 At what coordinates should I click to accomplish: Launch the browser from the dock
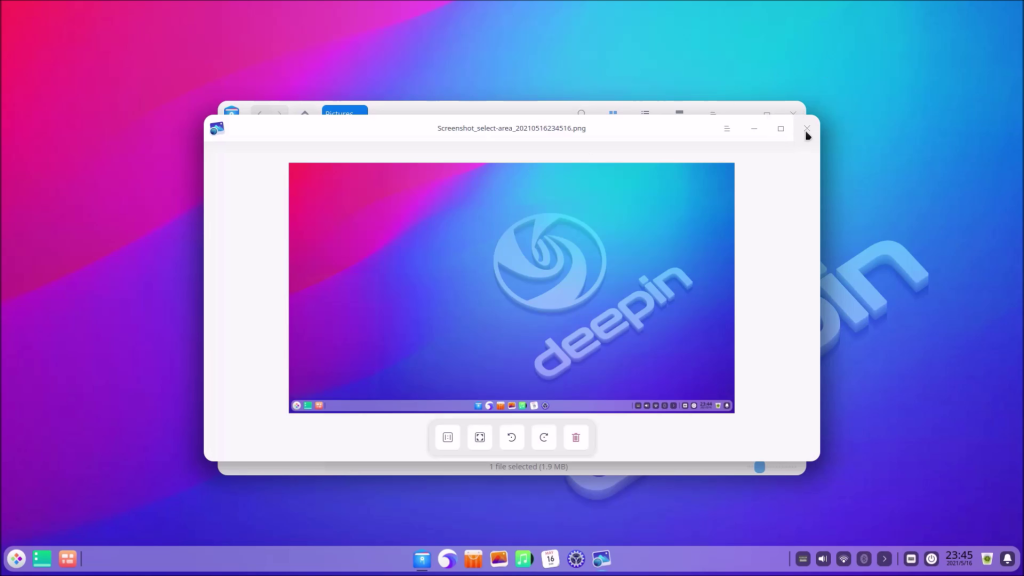(448, 559)
